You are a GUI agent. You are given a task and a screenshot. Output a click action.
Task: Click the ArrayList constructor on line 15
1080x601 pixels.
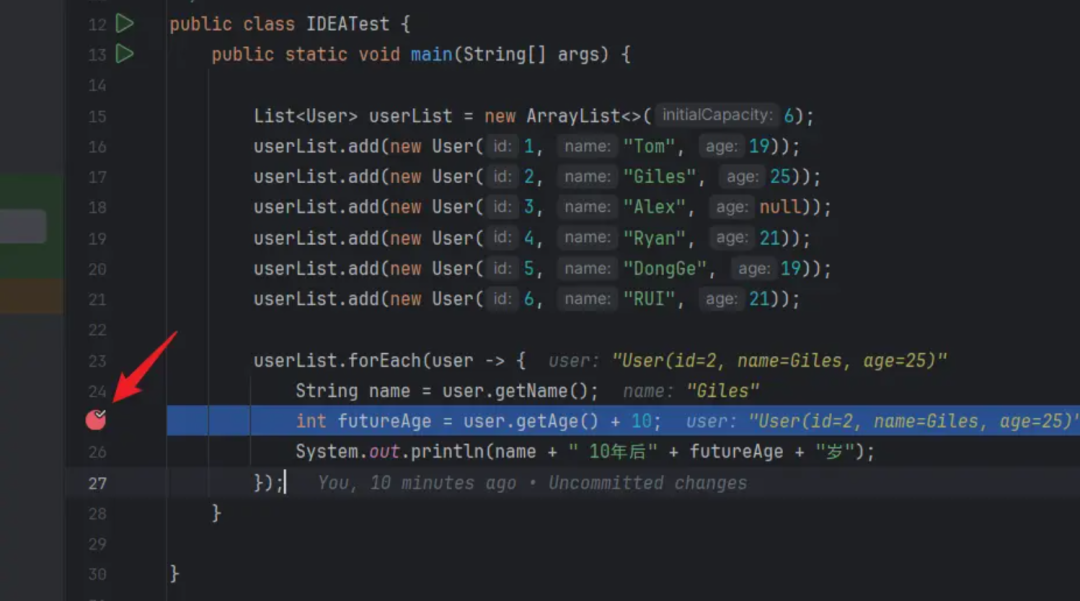coord(573,116)
